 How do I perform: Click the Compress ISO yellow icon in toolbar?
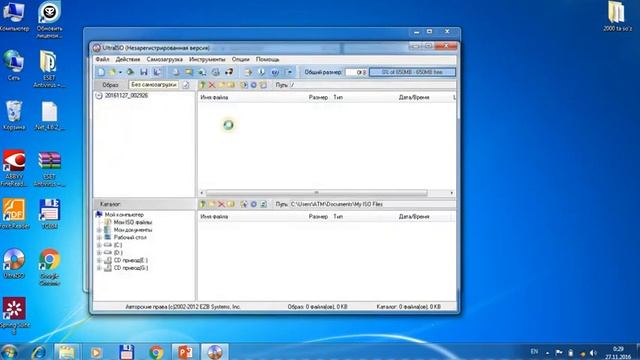189,72
